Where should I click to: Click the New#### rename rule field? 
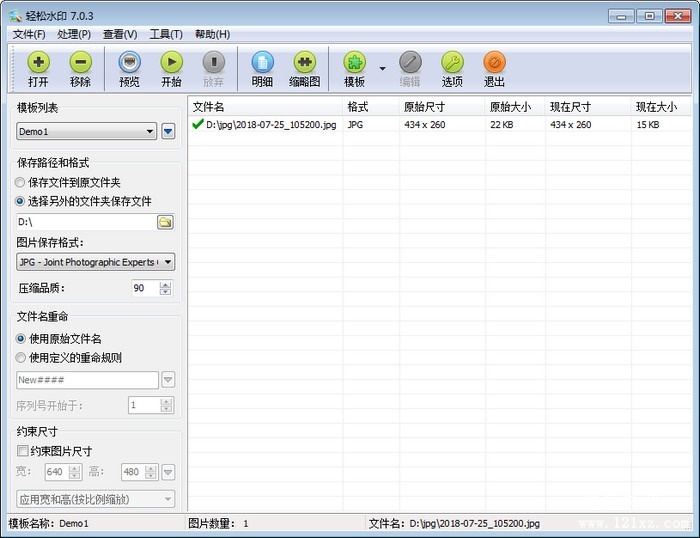coord(88,380)
